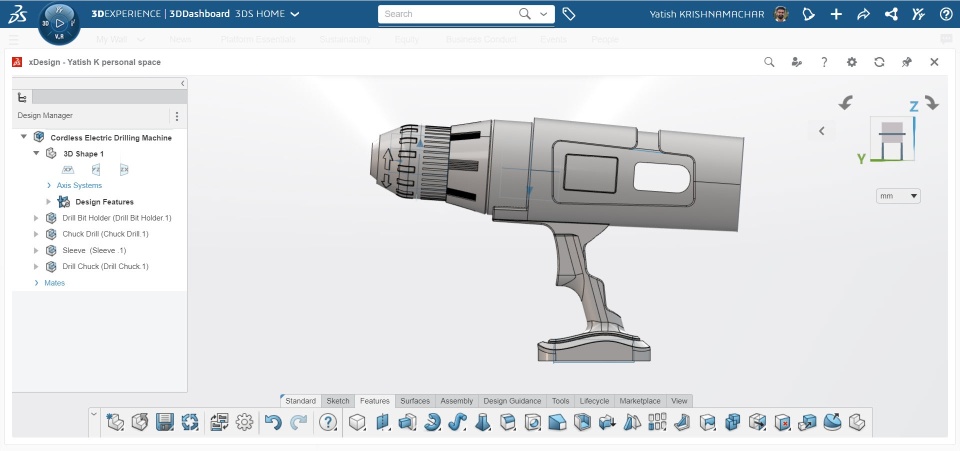Refresh the xDesign widget
The width and height of the screenshot is (960, 451).
tap(879, 62)
